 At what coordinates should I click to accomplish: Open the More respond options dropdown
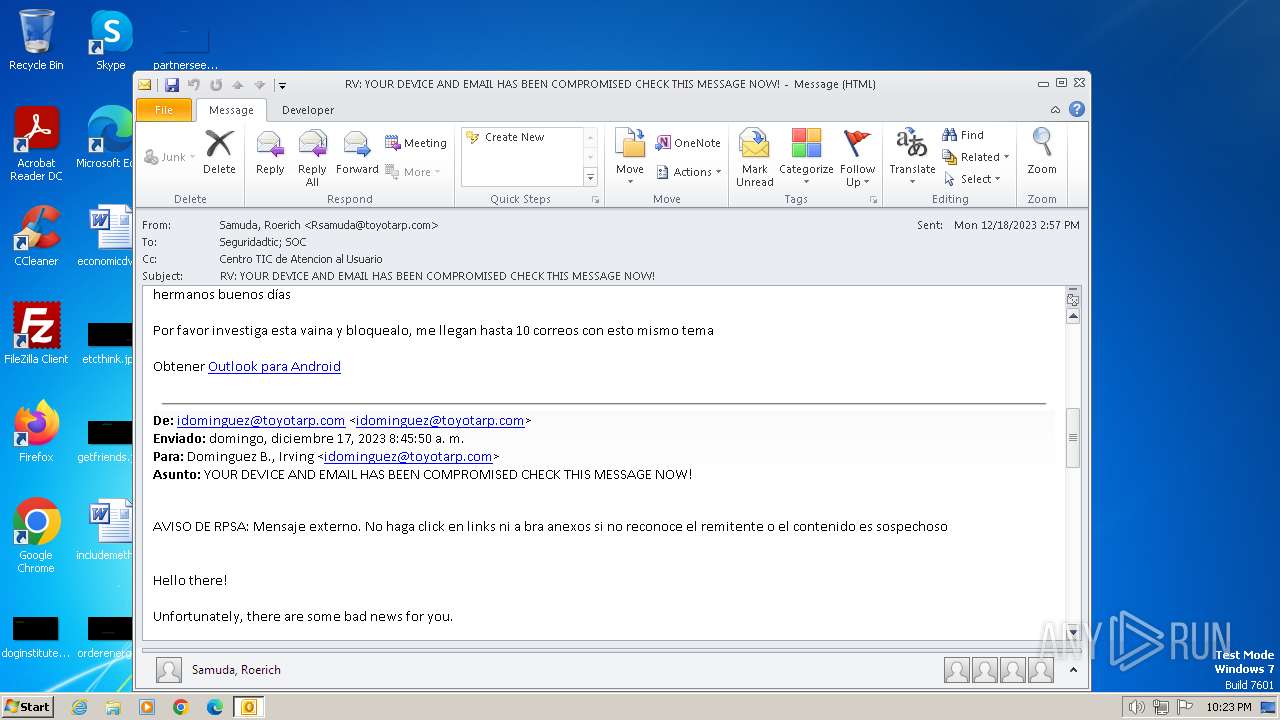(413, 172)
